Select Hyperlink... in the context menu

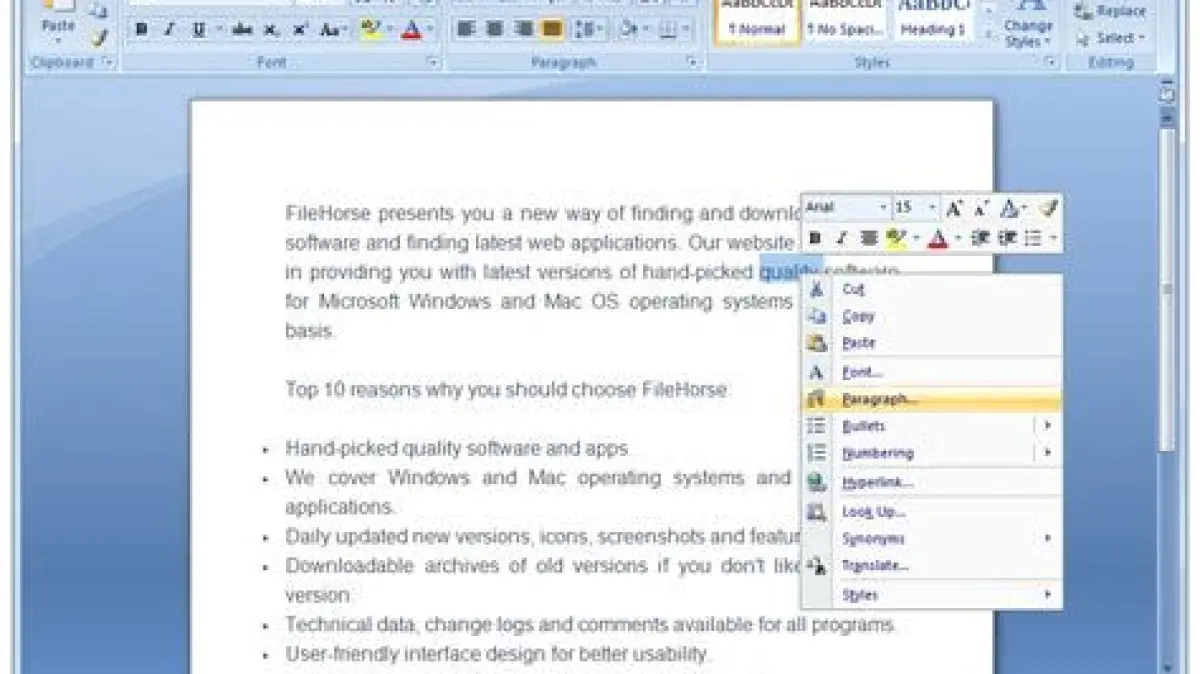pos(877,482)
